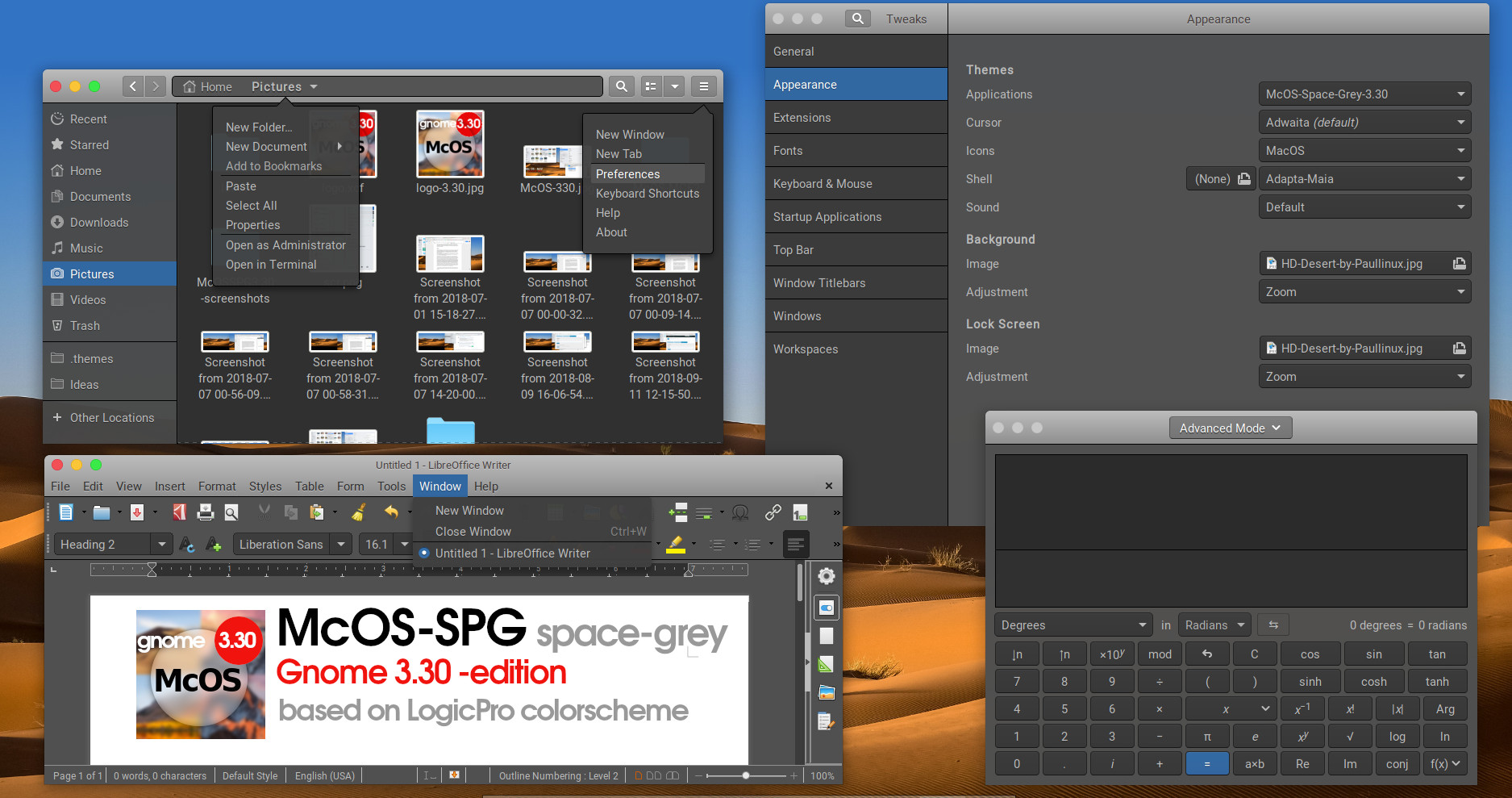Open the Radians unit dropdown in Calculator
The image size is (1512, 798).
tap(1215, 625)
